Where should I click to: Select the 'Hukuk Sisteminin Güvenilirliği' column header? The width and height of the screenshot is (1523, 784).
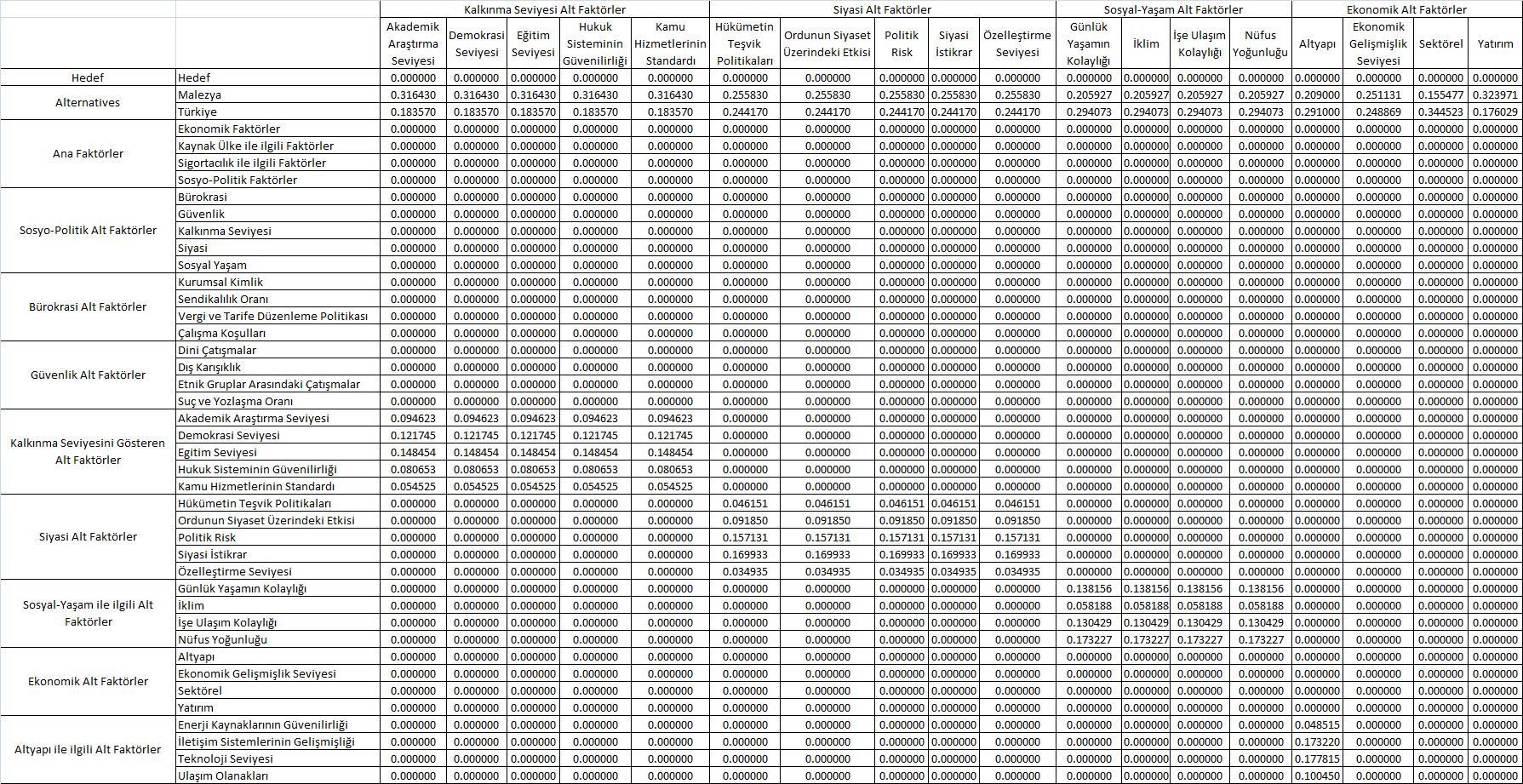tap(595, 43)
